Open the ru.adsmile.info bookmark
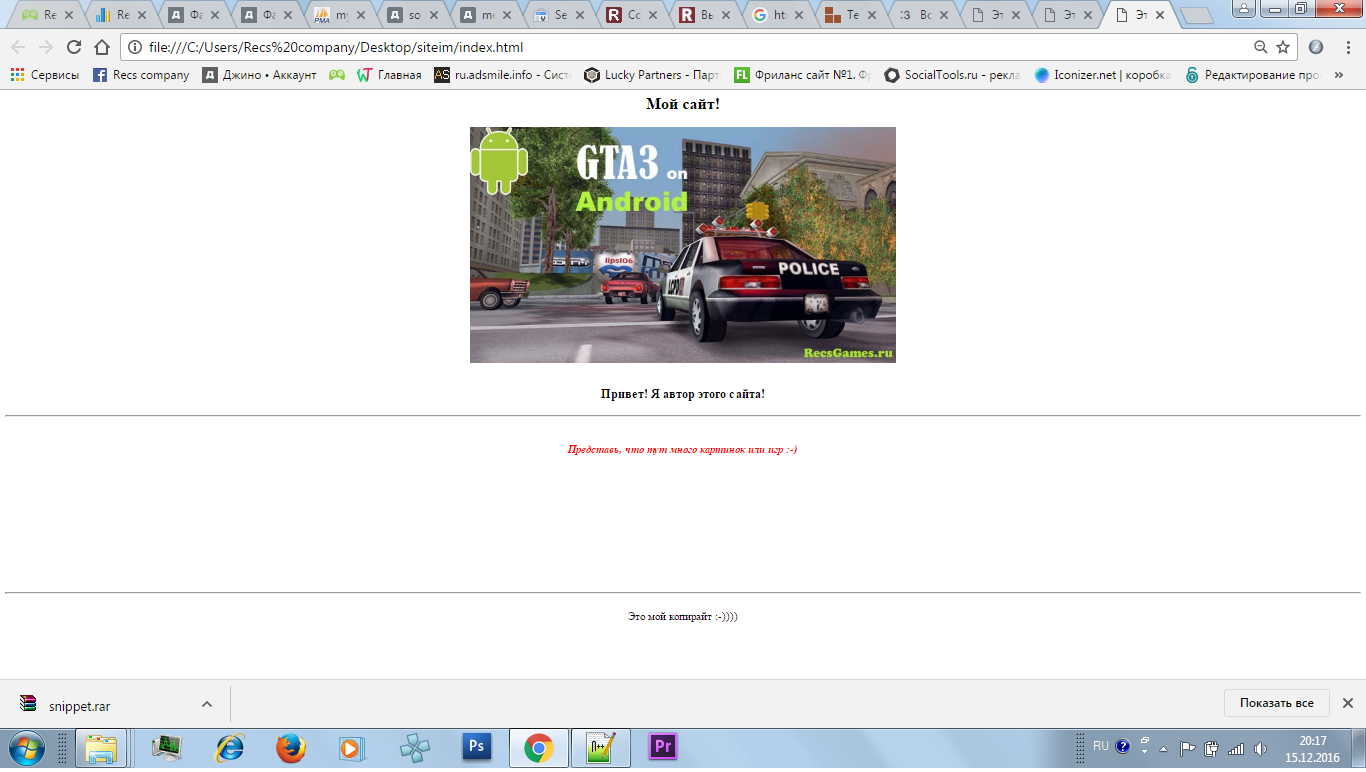 point(503,75)
